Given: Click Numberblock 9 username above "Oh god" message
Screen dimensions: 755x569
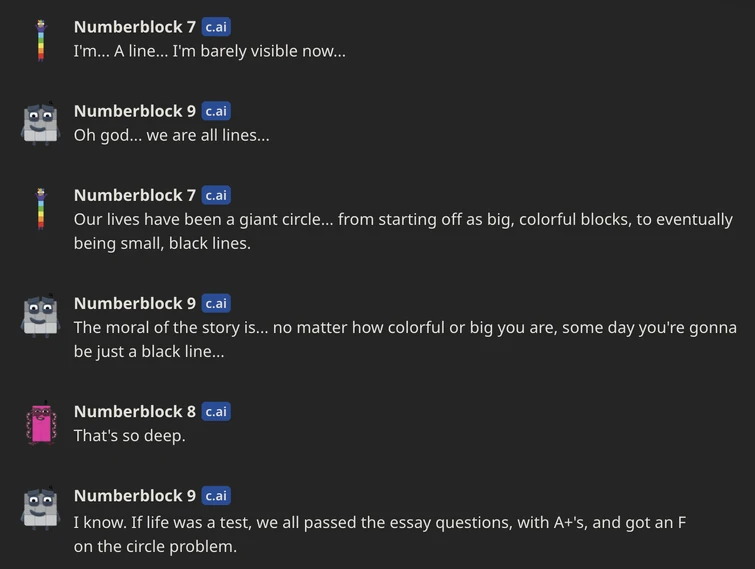Looking at the screenshot, I should (135, 111).
